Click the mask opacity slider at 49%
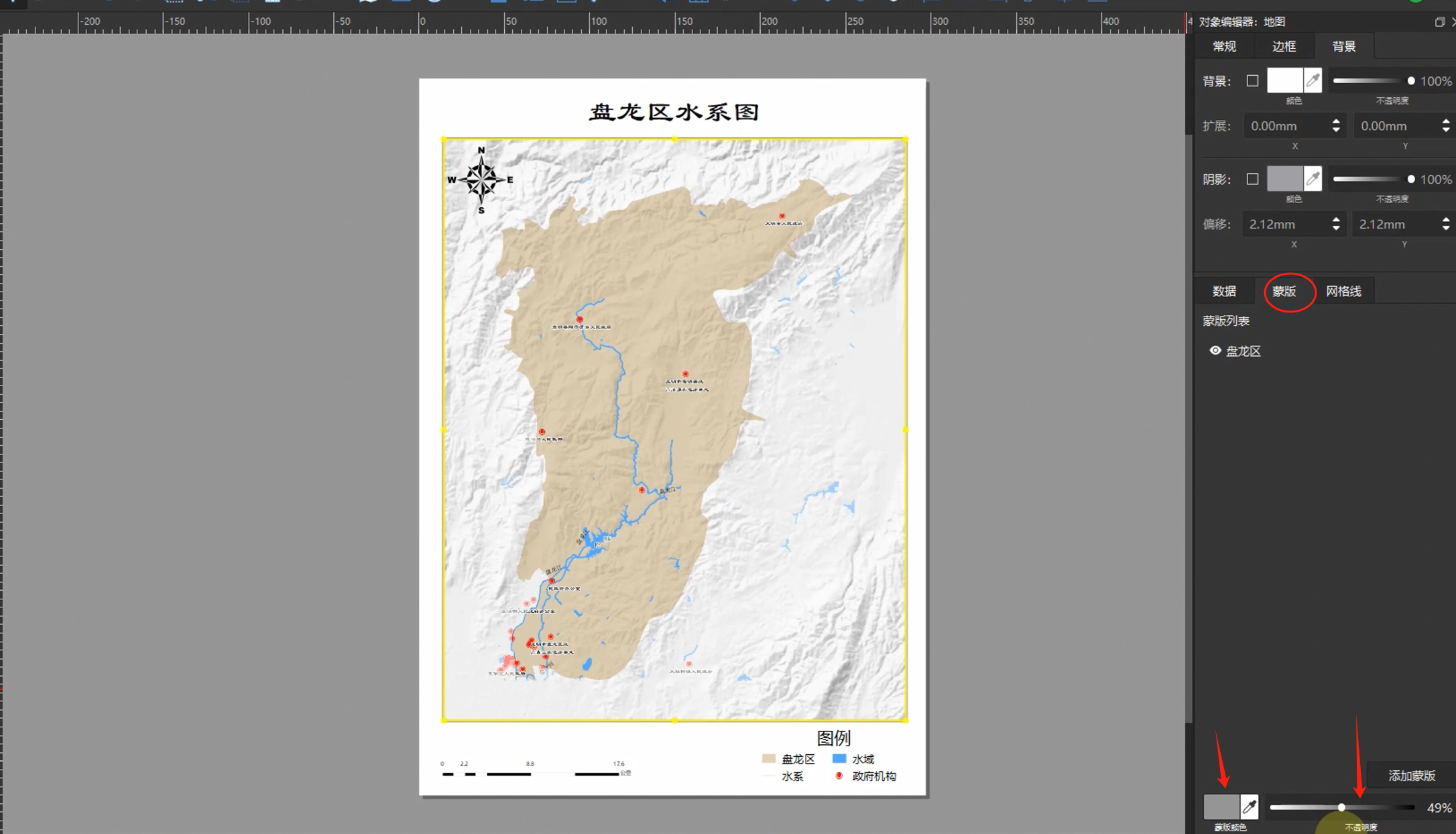Viewport: 1456px width, 834px height. pos(1341,807)
